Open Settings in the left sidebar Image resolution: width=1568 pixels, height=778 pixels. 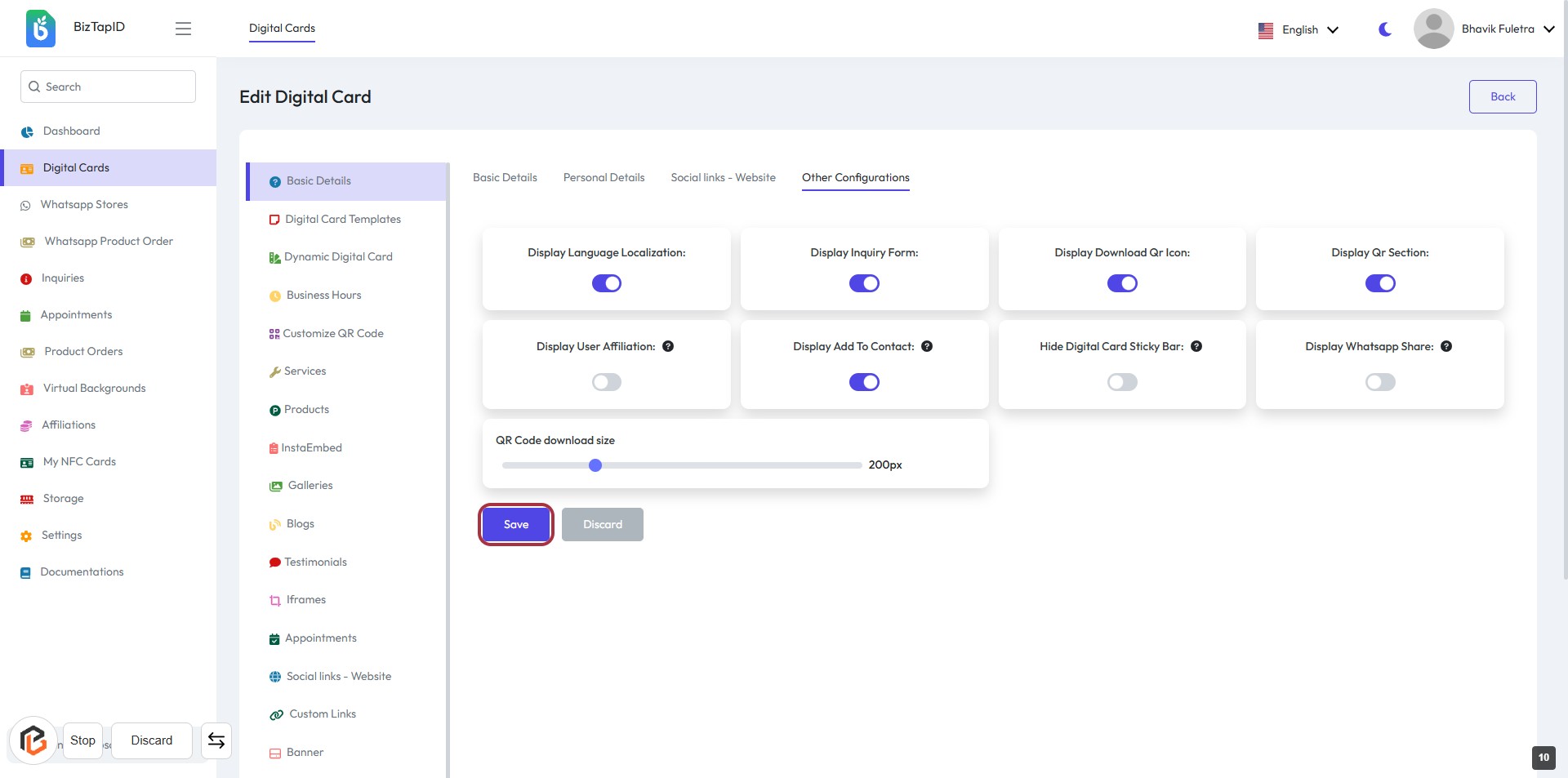pyautogui.click(x=61, y=535)
